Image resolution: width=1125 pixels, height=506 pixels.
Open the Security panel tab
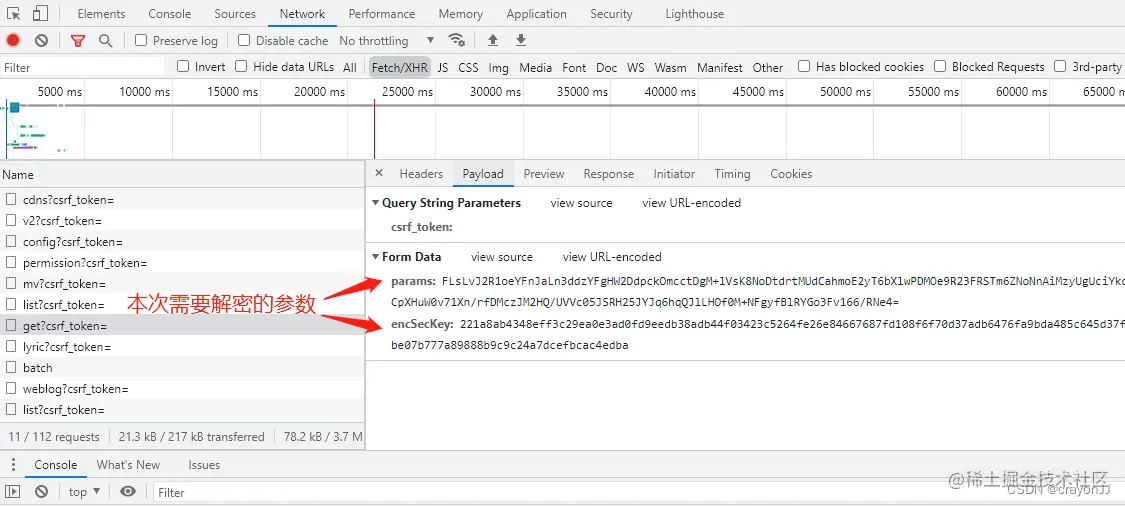(x=611, y=14)
